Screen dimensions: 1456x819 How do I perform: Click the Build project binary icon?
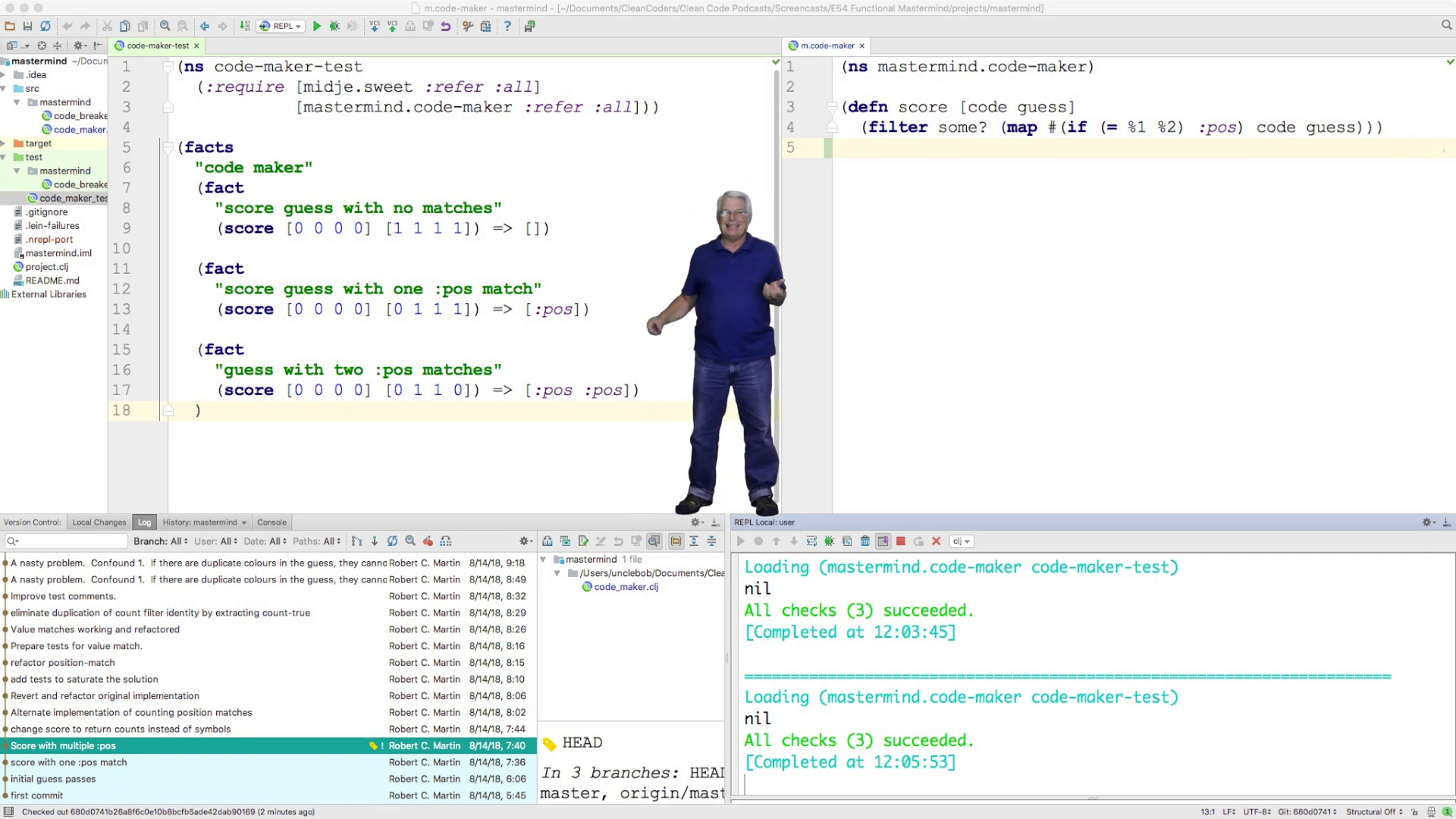click(x=245, y=26)
